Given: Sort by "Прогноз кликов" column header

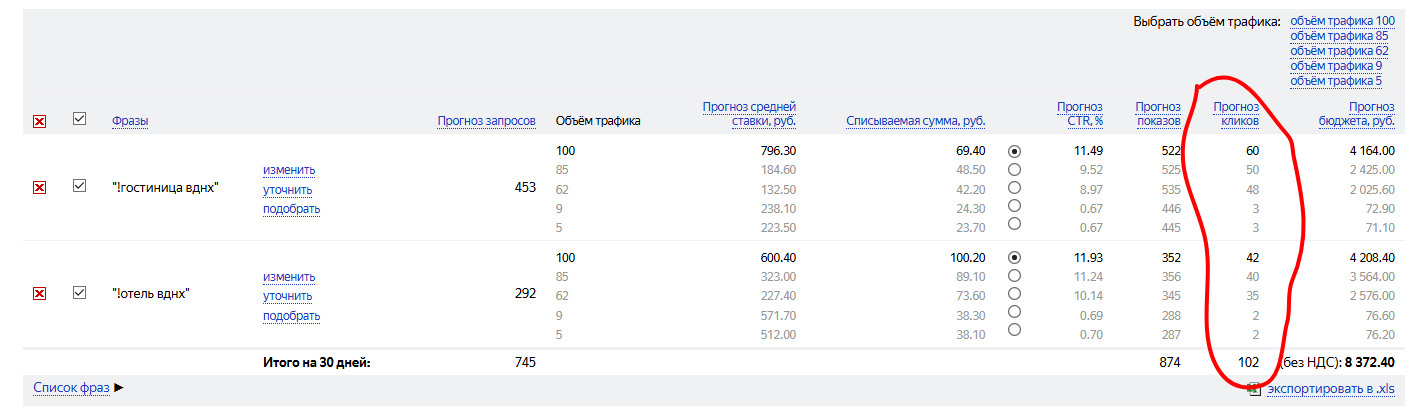Looking at the screenshot, I should point(1236,114).
